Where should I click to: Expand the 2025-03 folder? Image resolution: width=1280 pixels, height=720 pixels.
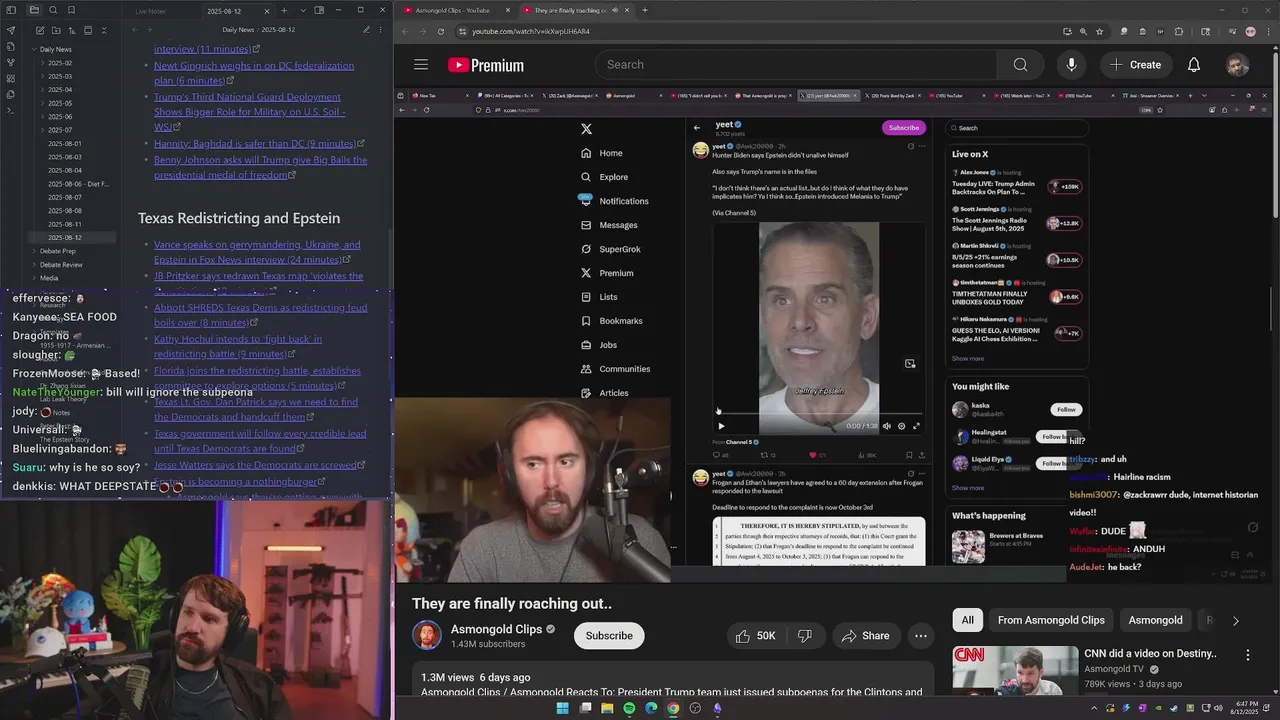[x=60, y=76]
